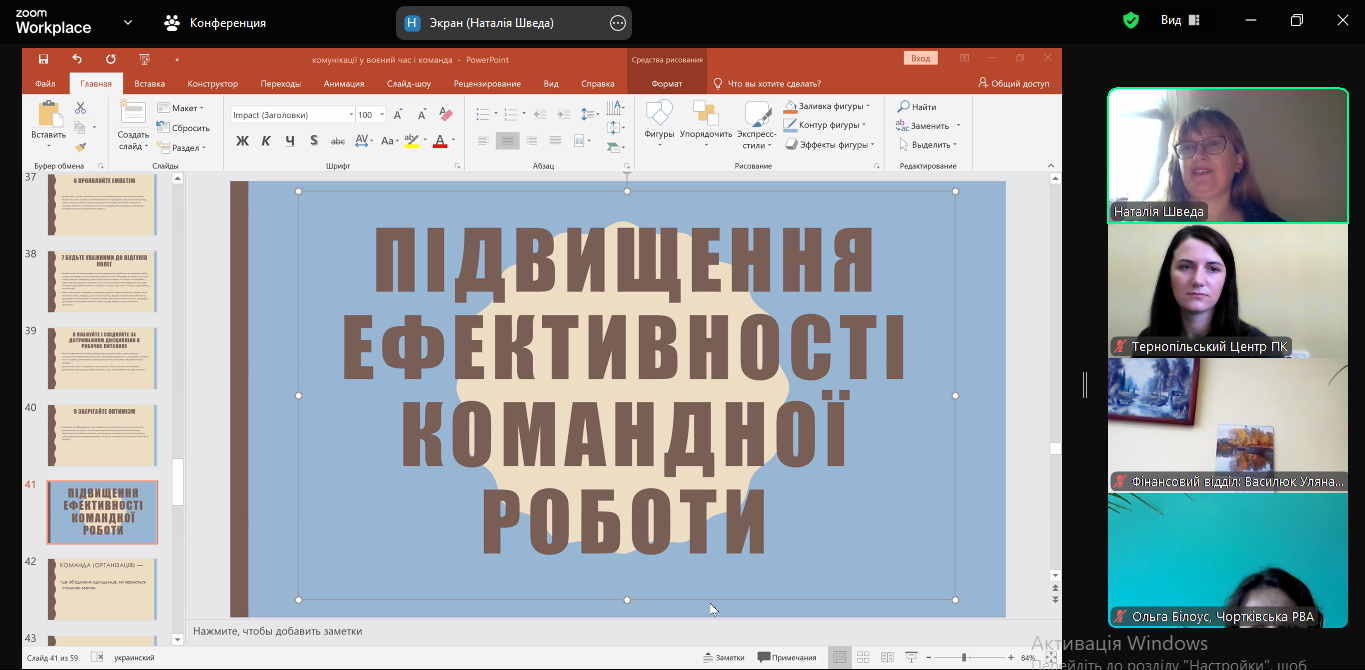The height and width of the screenshot is (670, 1365).
Task: Toggle bold Ж formatting
Action: click(x=242, y=141)
